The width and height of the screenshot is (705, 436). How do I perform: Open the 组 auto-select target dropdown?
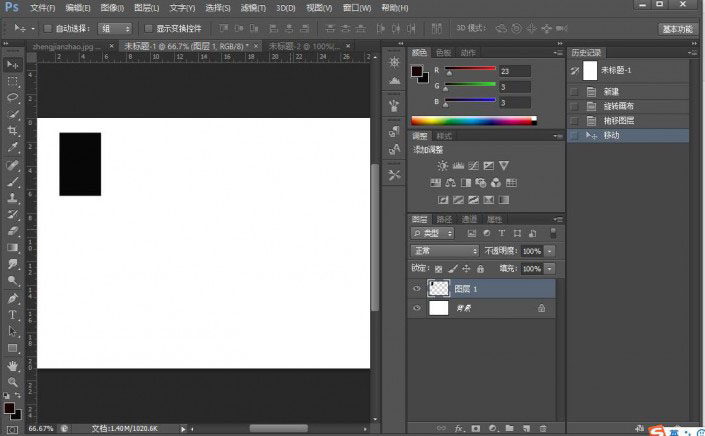115,29
